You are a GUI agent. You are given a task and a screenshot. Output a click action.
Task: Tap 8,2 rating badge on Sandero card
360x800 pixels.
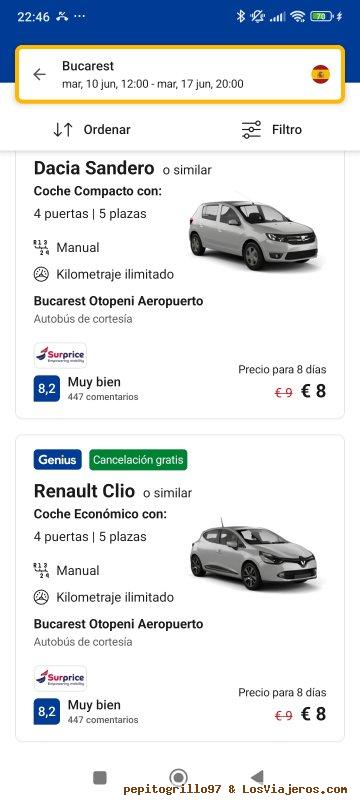point(47,389)
